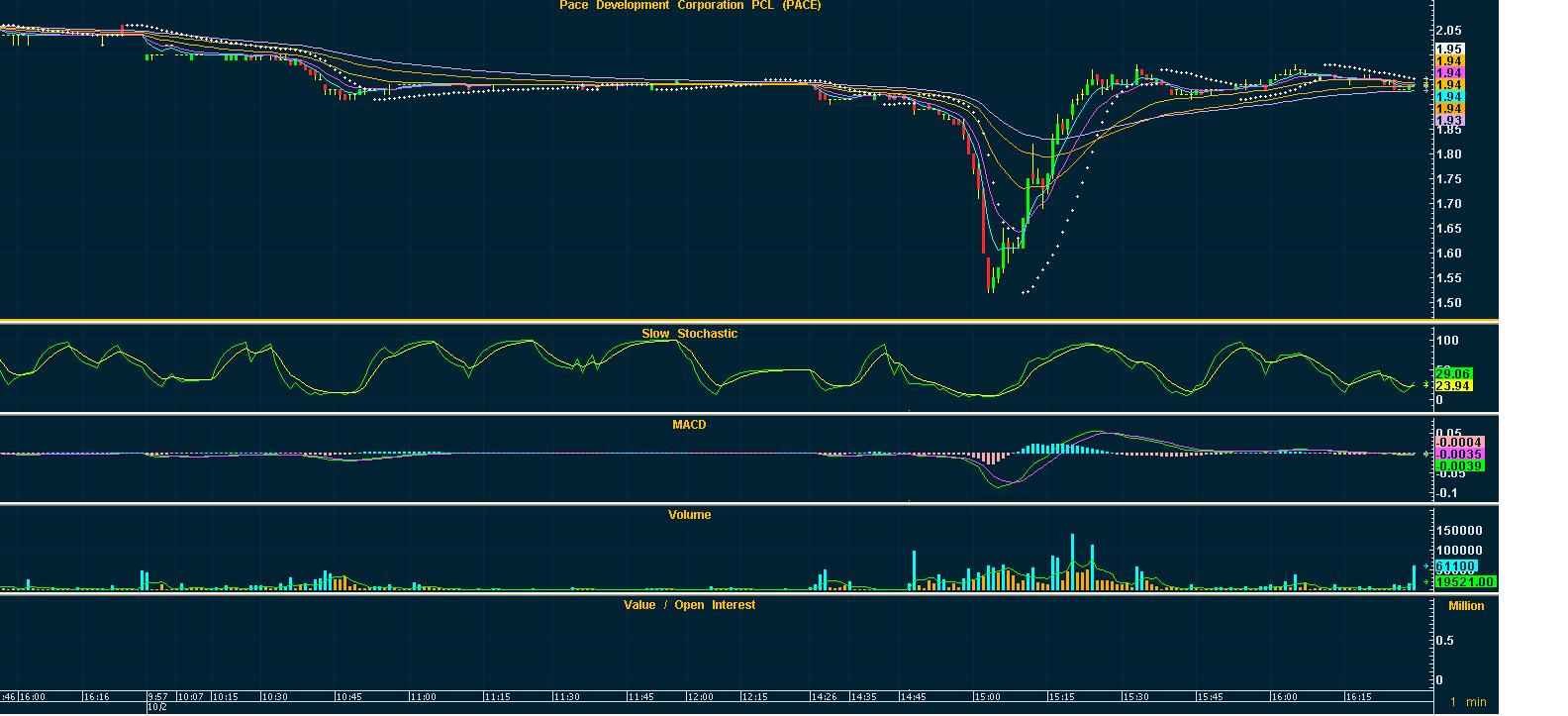Click the Pace Development Corporation PCL chart title
Viewport: 1568px width, 716px height.
[x=690, y=5]
